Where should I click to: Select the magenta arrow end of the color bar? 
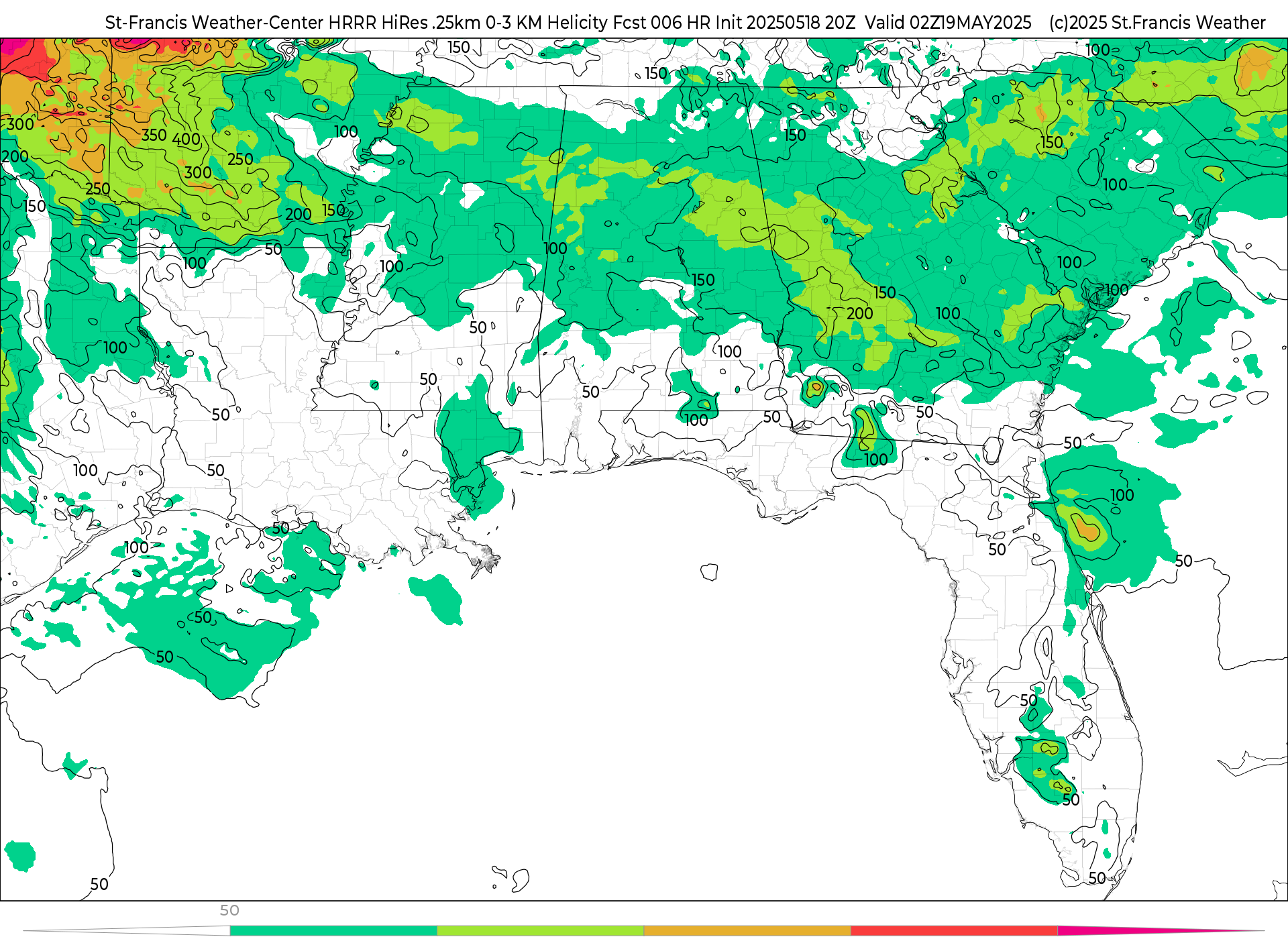point(1140,930)
